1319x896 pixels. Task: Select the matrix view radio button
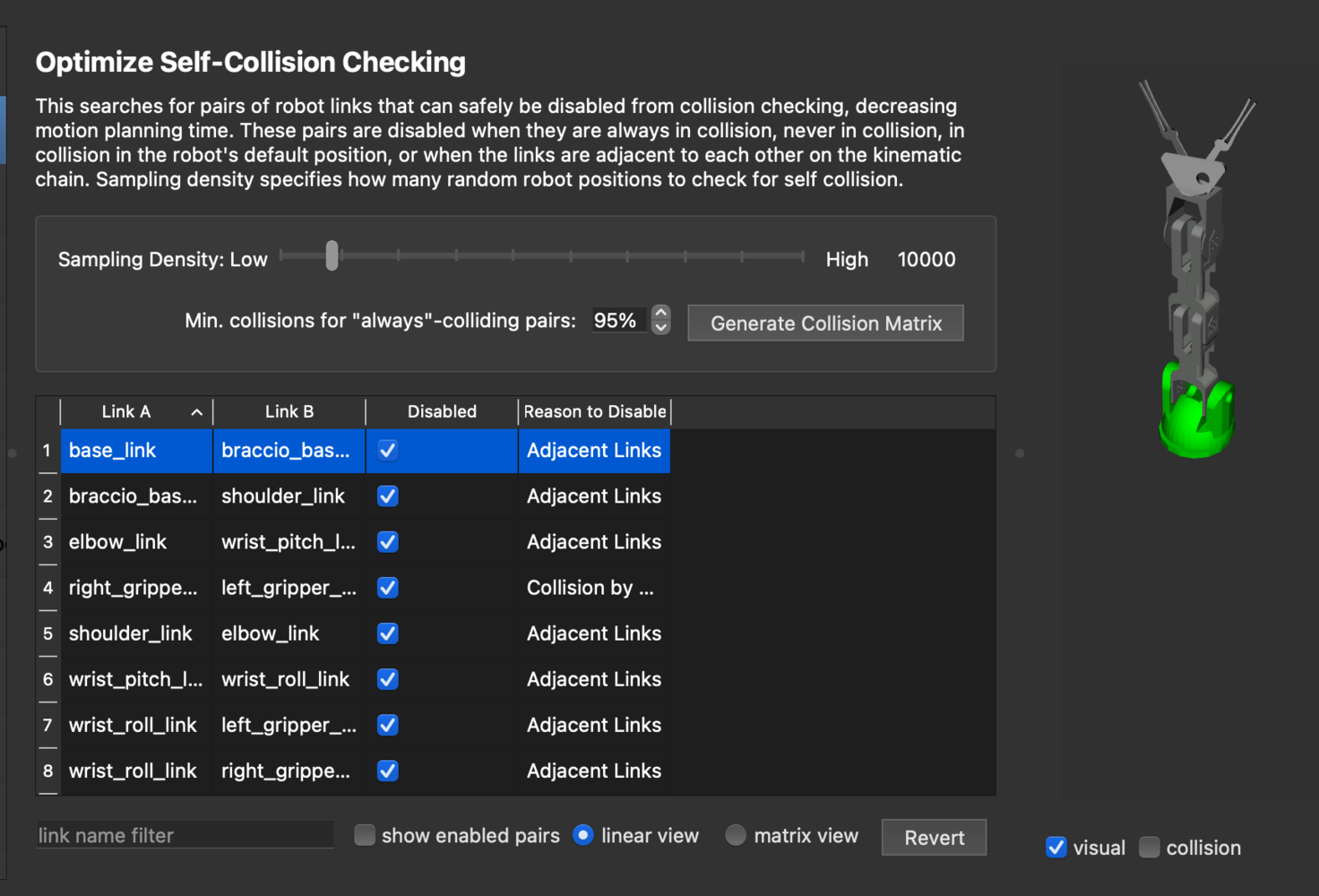[x=736, y=835]
